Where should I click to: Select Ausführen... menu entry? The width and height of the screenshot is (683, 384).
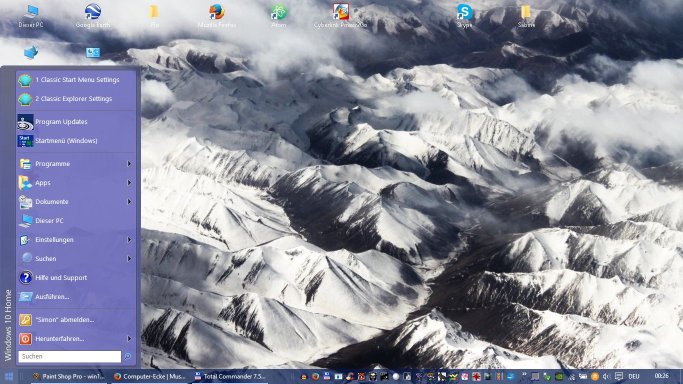(76, 297)
